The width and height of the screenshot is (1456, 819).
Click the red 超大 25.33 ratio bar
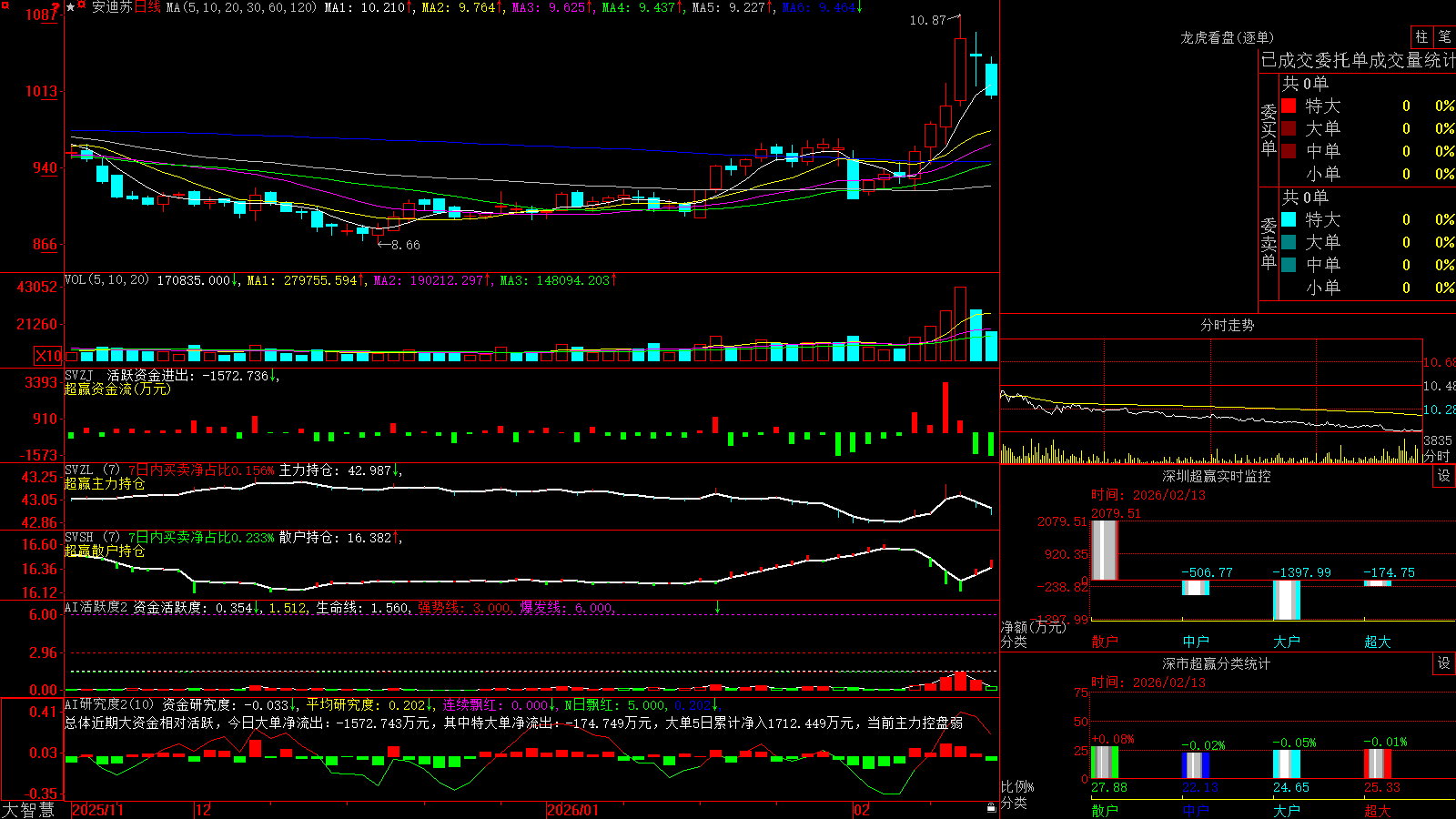click(x=1378, y=763)
